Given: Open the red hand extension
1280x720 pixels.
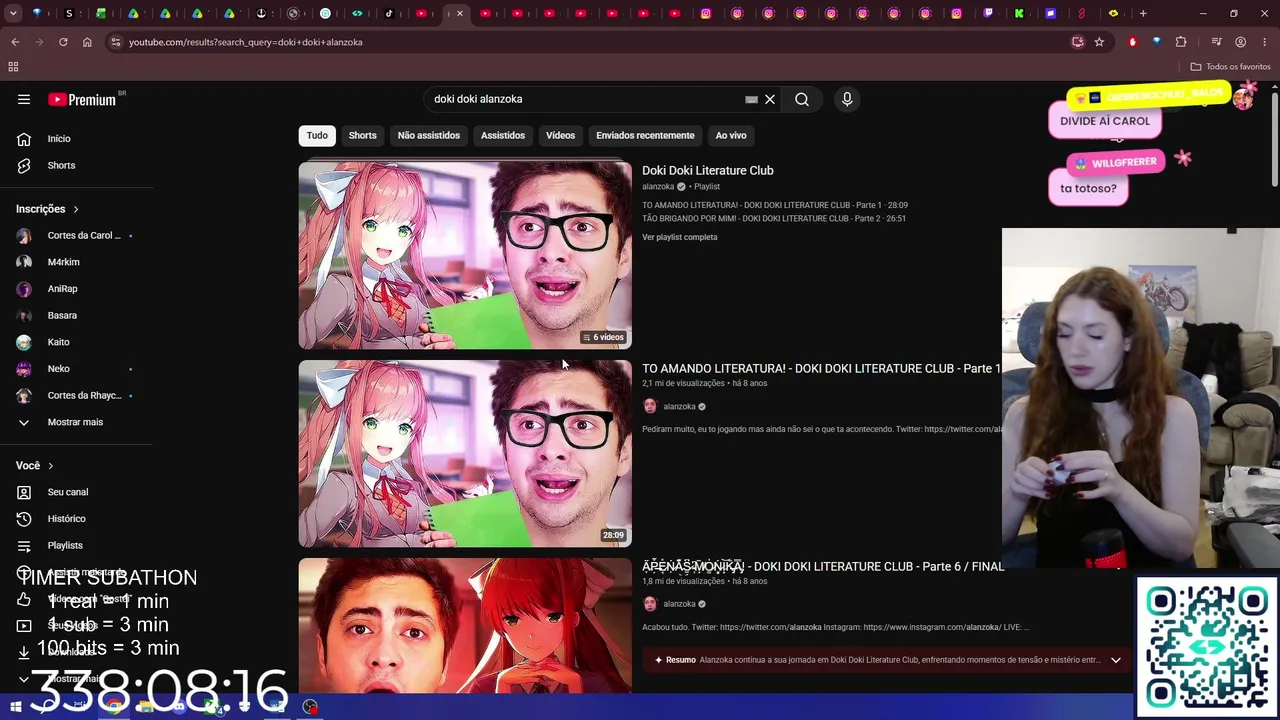Looking at the screenshot, I should point(1132,42).
